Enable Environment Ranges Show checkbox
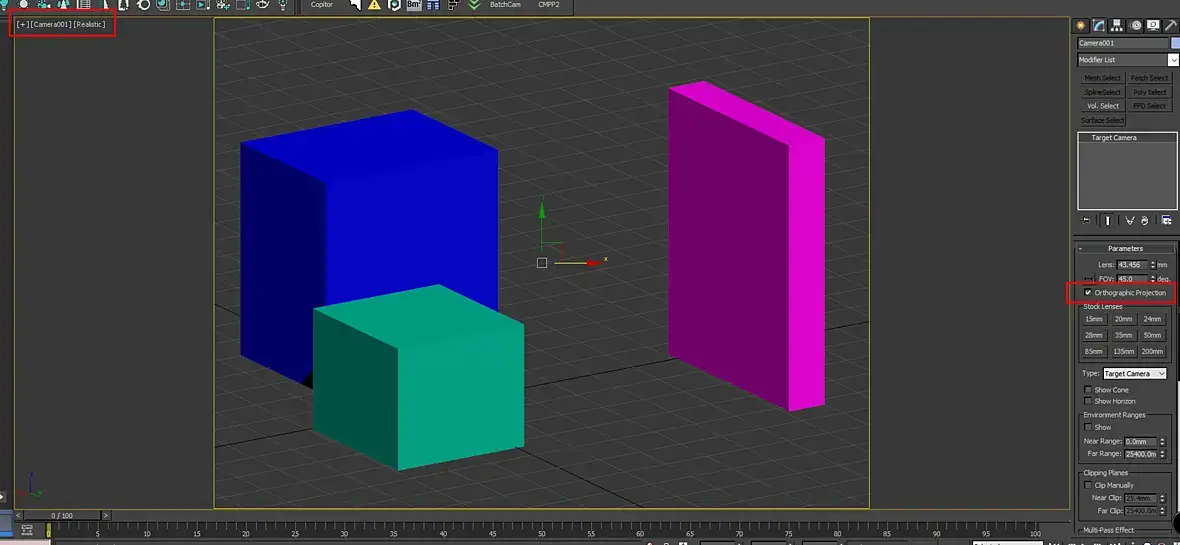The height and width of the screenshot is (545, 1180). 1087,428
